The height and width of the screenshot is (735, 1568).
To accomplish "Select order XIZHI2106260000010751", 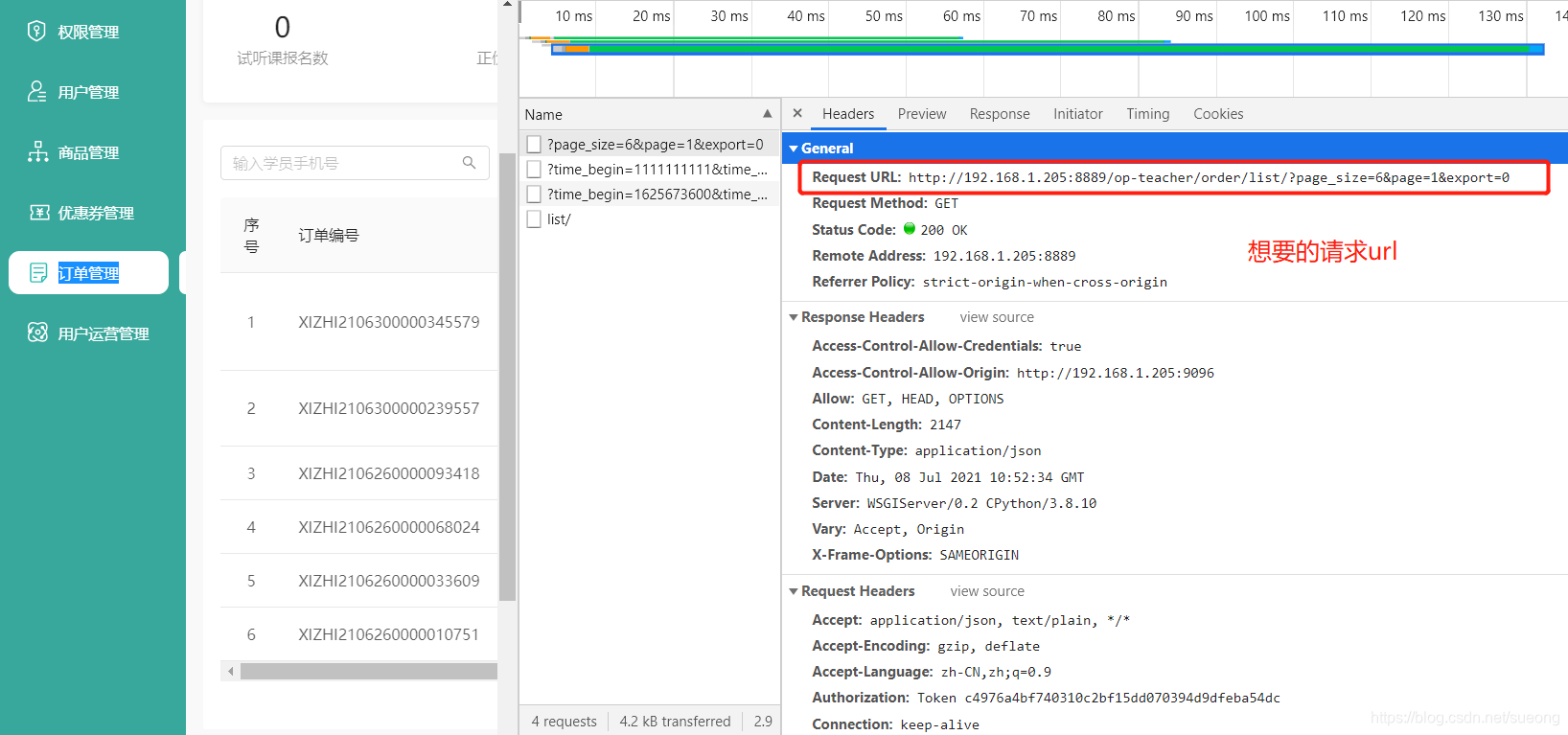I will coord(388,634).
